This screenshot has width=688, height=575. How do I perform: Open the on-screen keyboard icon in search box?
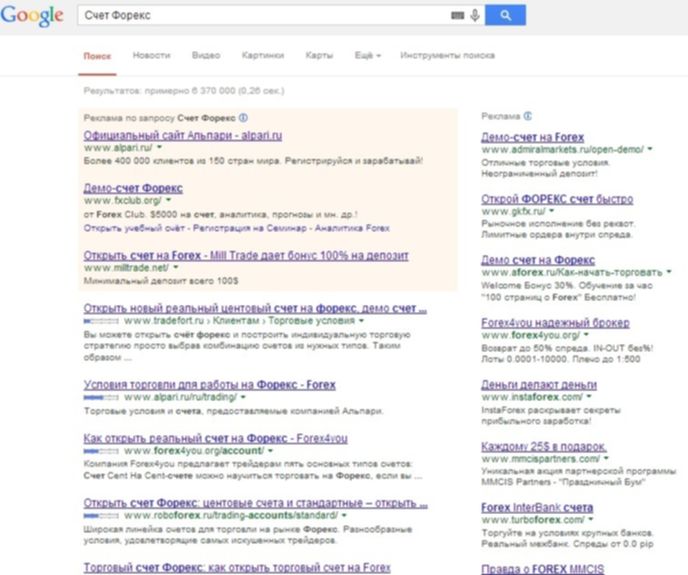point(458,16)
